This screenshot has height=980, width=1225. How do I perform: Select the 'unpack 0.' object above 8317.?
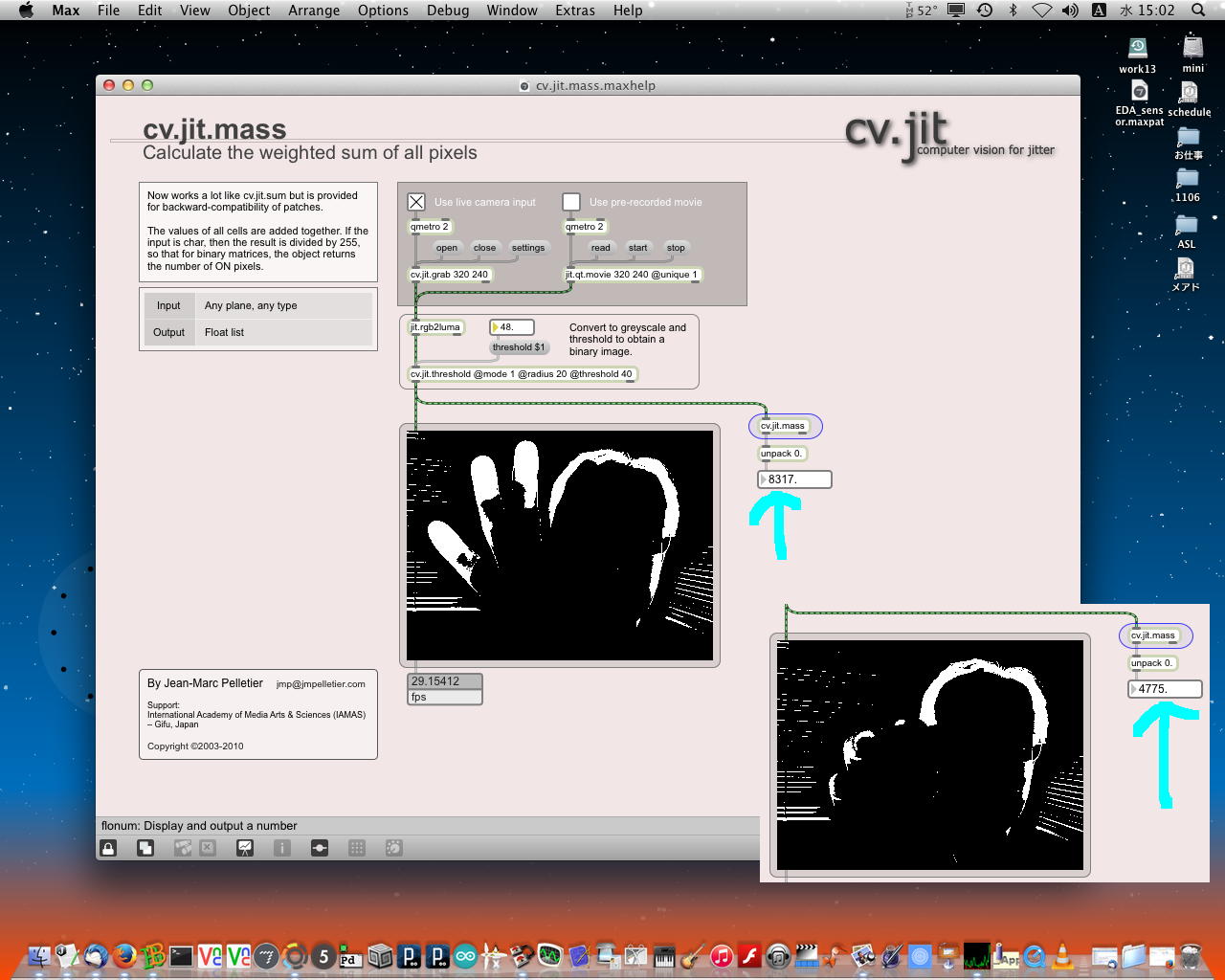(x=782, y=454)
